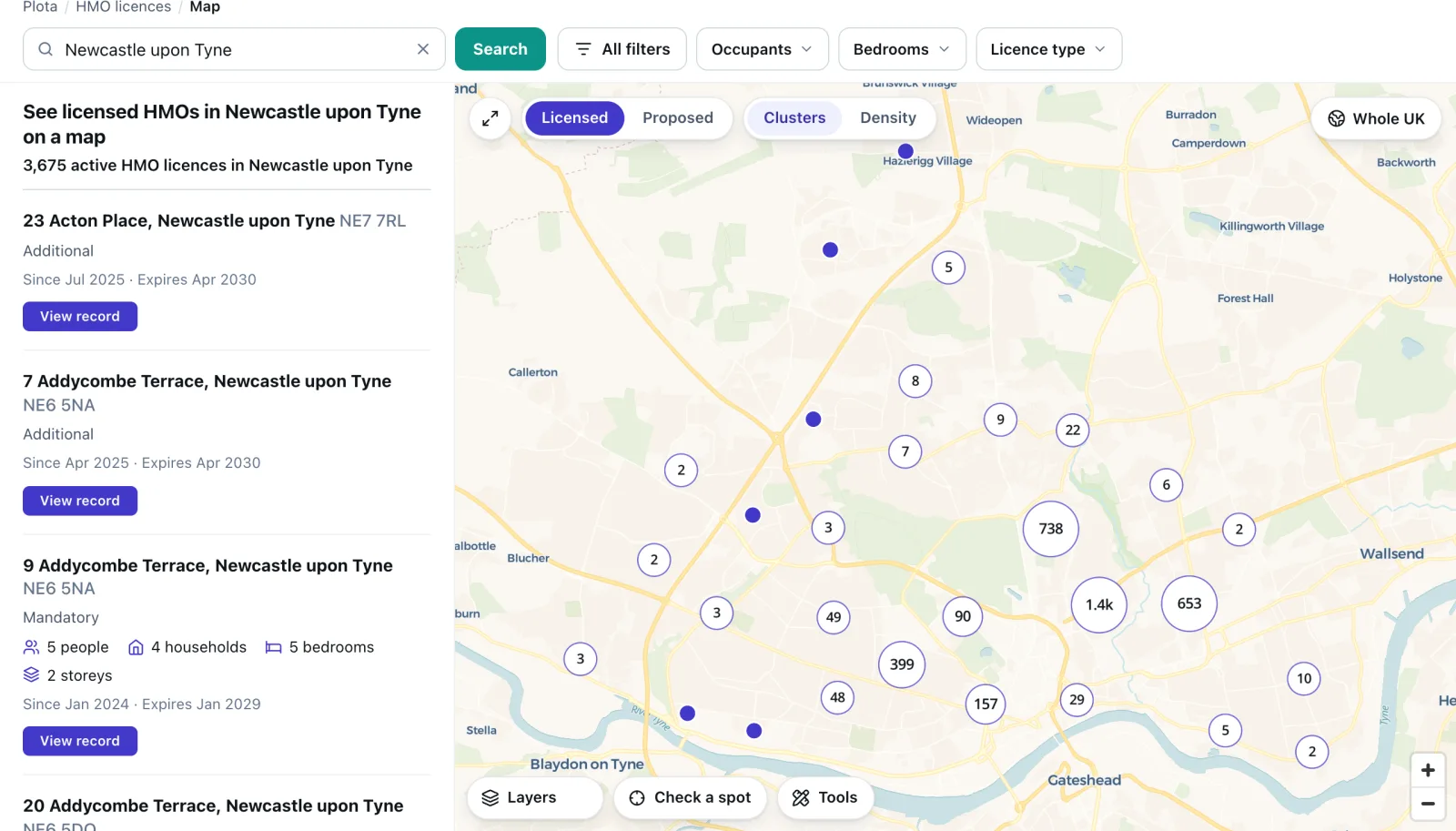
Task: Click the Gateshead map label
Action: click(x=1084, y=780)
